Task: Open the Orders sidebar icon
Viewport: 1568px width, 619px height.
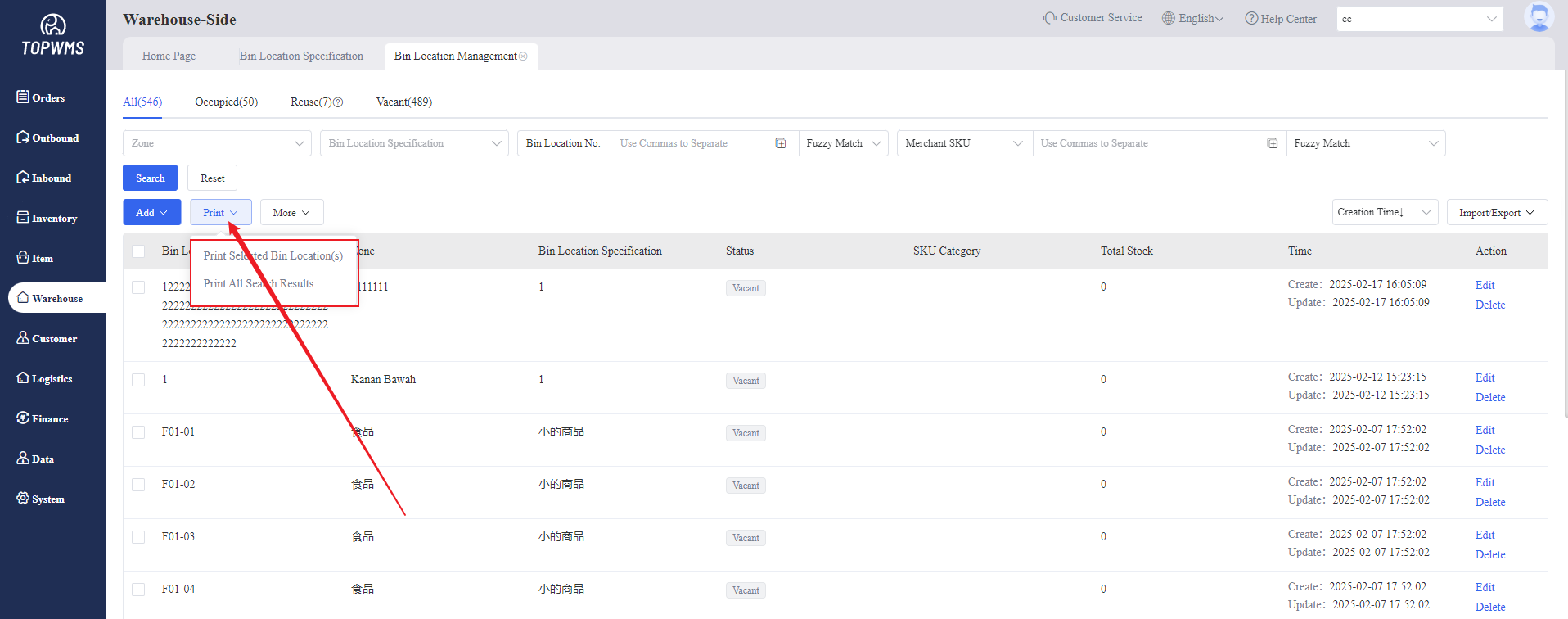Action: 23,97
